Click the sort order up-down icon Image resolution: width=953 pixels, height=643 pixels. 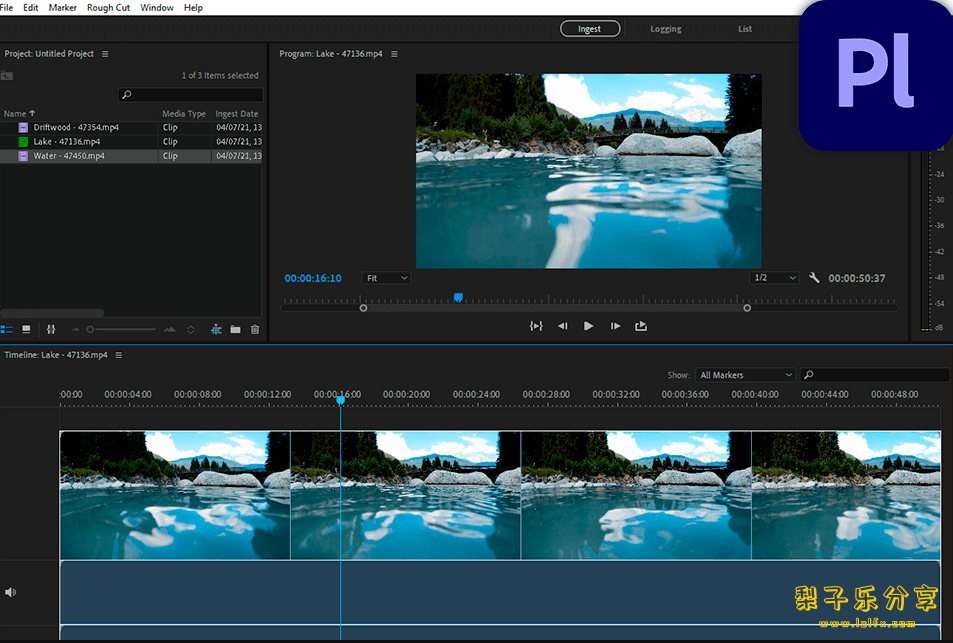point(191,329)
